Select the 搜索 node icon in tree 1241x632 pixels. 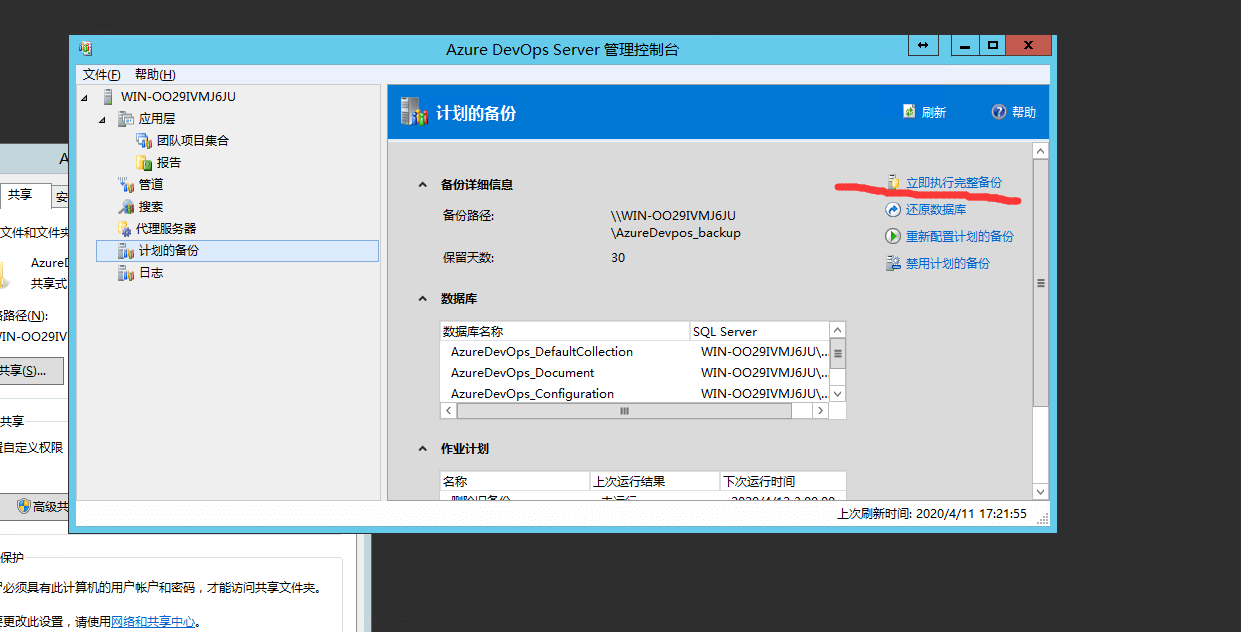coord(126,207)
